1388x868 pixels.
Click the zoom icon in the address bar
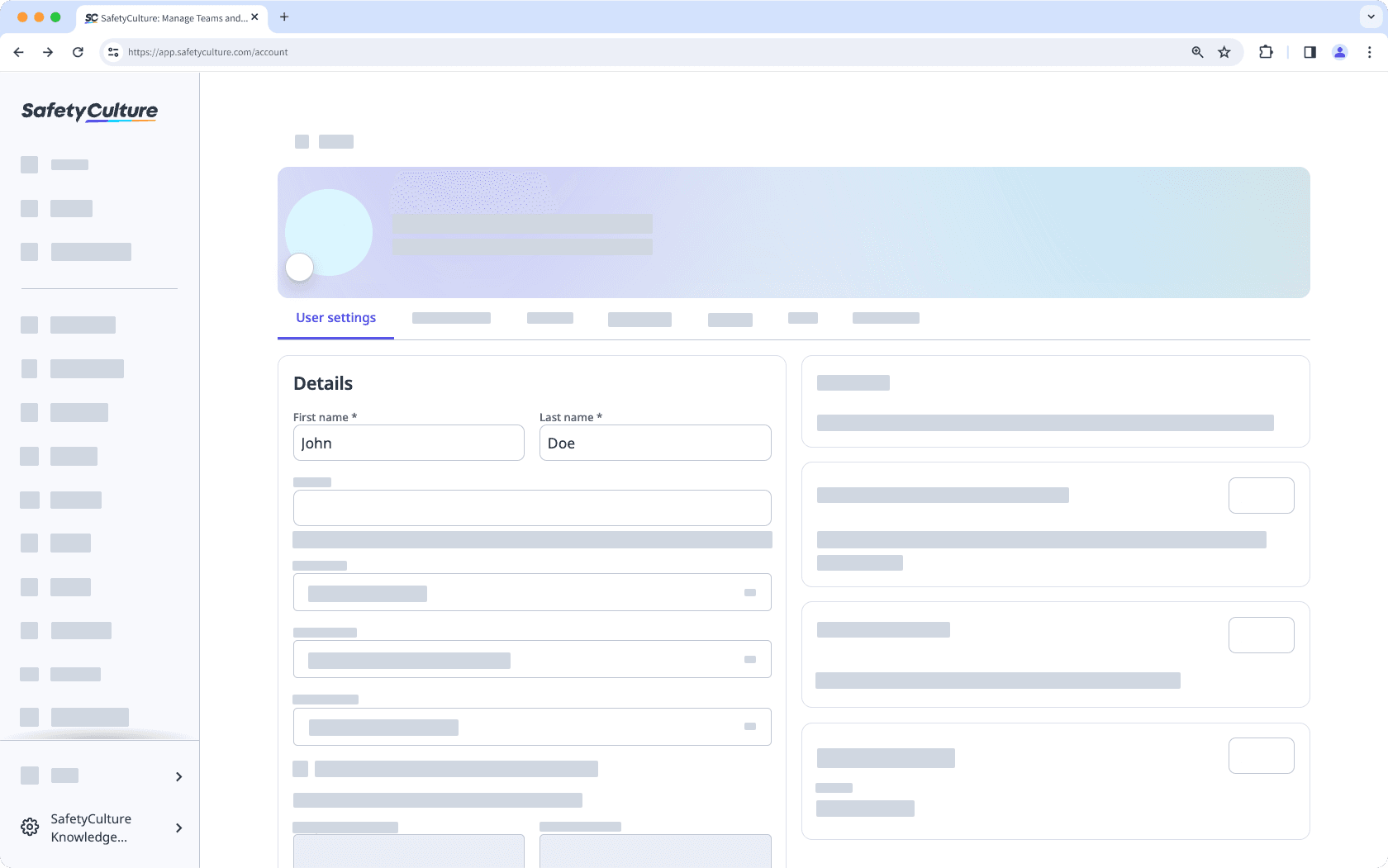(1196, 52)
